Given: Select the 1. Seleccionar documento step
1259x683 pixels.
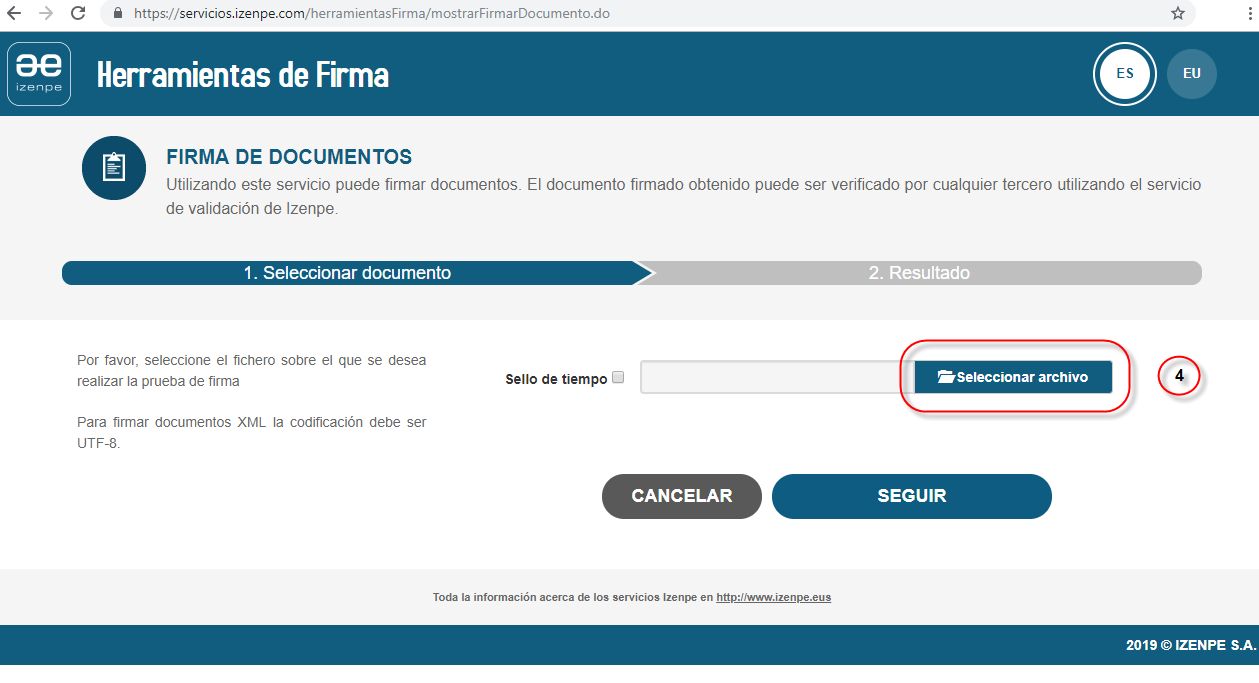Looking at the screenshot, I should pyautogui.click(x=348, y=273).
